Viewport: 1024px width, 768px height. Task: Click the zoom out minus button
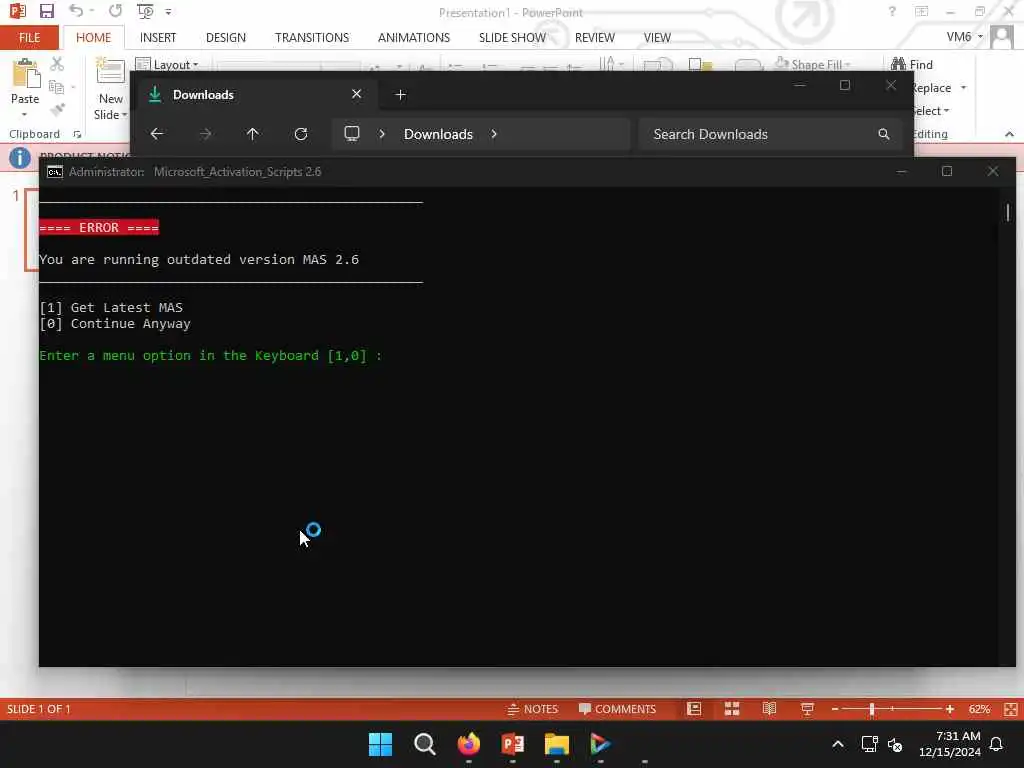coord(835,709)
